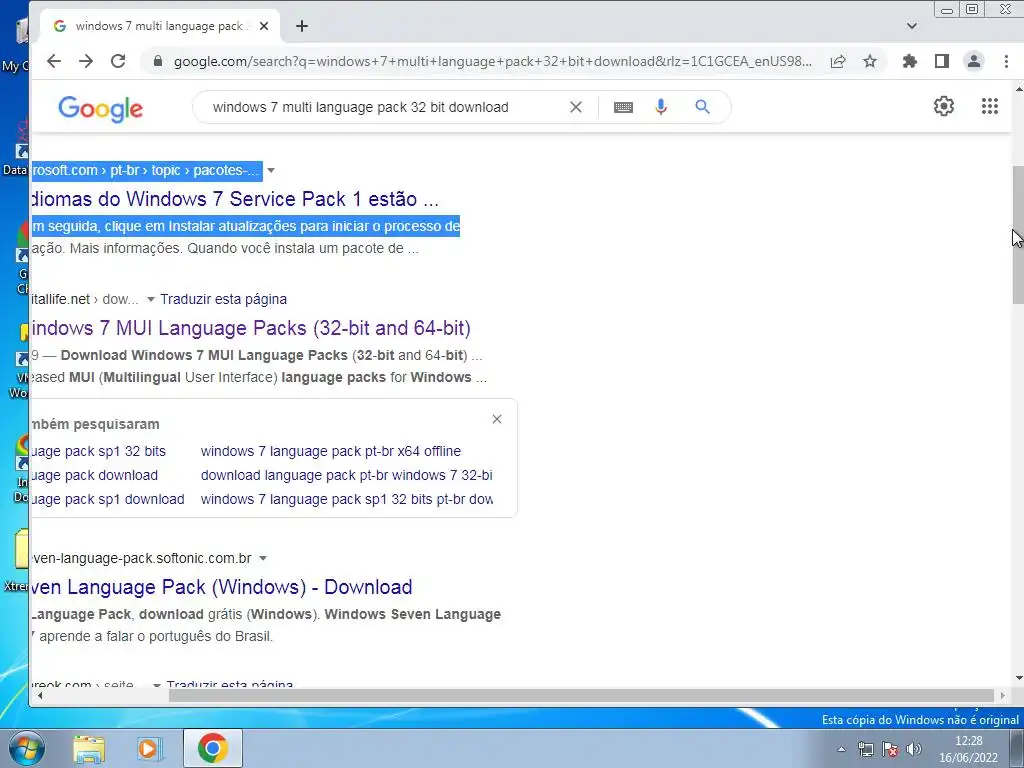
Task: Click the microsoft.com pt-br breadcrumb URL
Action: point(147,170)
